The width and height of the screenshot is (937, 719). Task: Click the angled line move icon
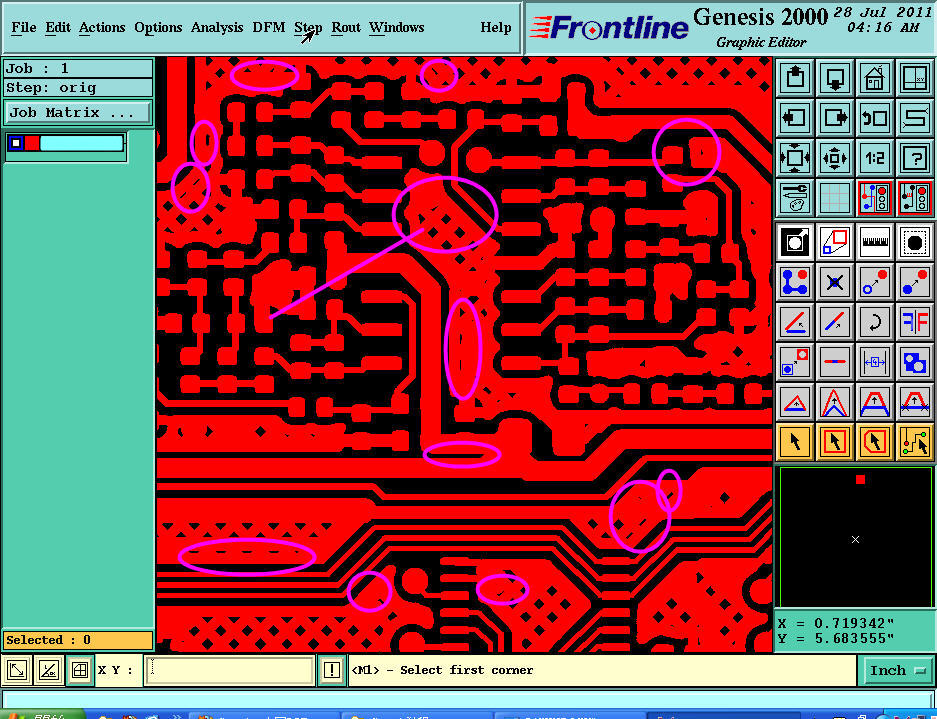(795, 322)
